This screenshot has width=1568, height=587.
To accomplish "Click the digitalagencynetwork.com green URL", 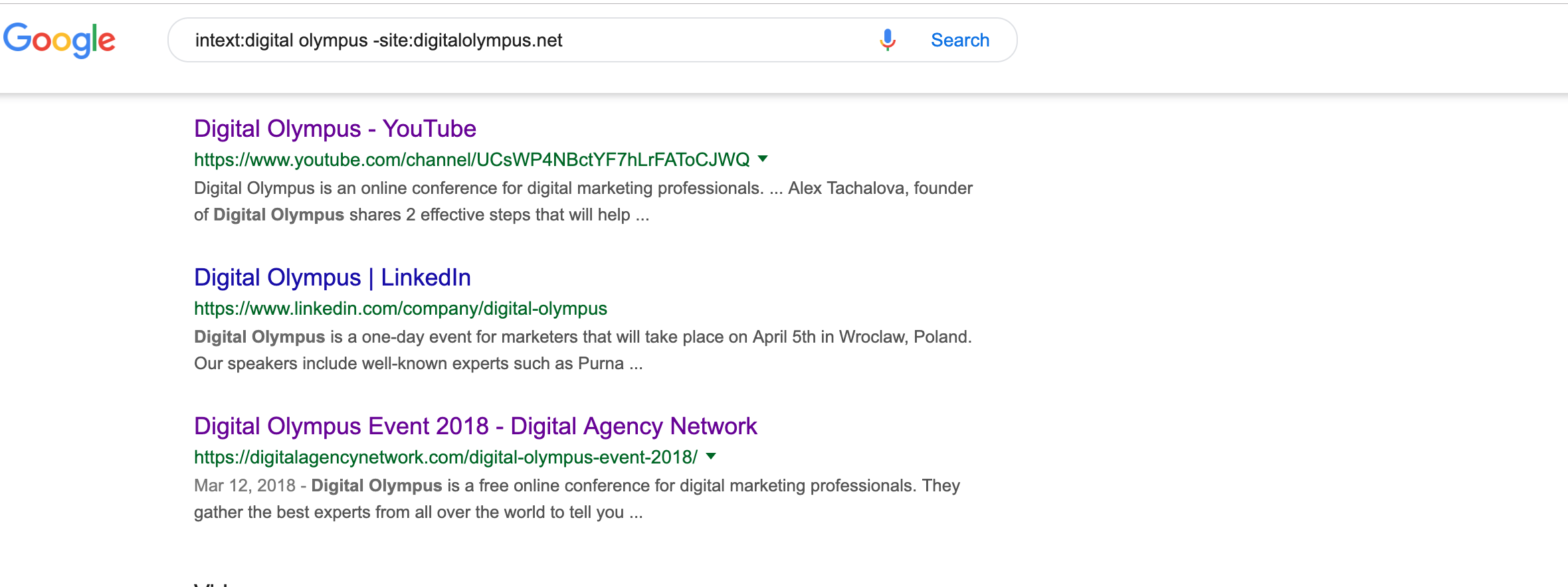I will (x=445, y=457).
